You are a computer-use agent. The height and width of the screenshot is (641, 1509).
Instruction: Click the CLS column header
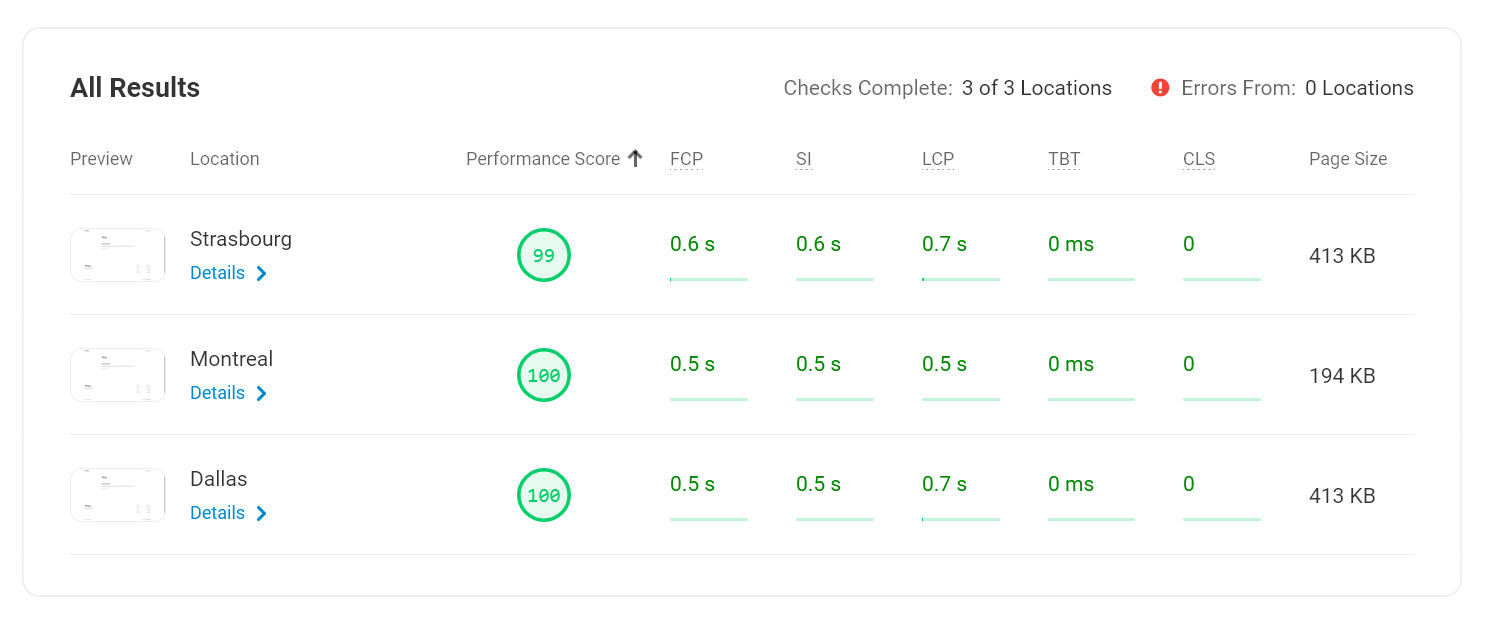pos(1198,159)
